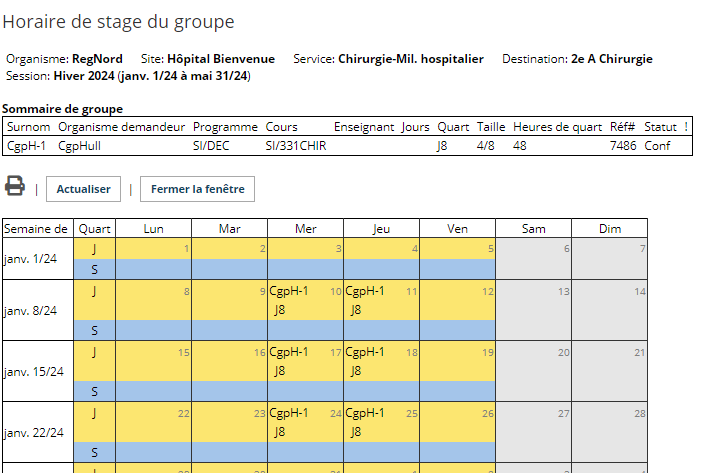Click the Sam column header
The image size is (720, 473).
(534, 229)
